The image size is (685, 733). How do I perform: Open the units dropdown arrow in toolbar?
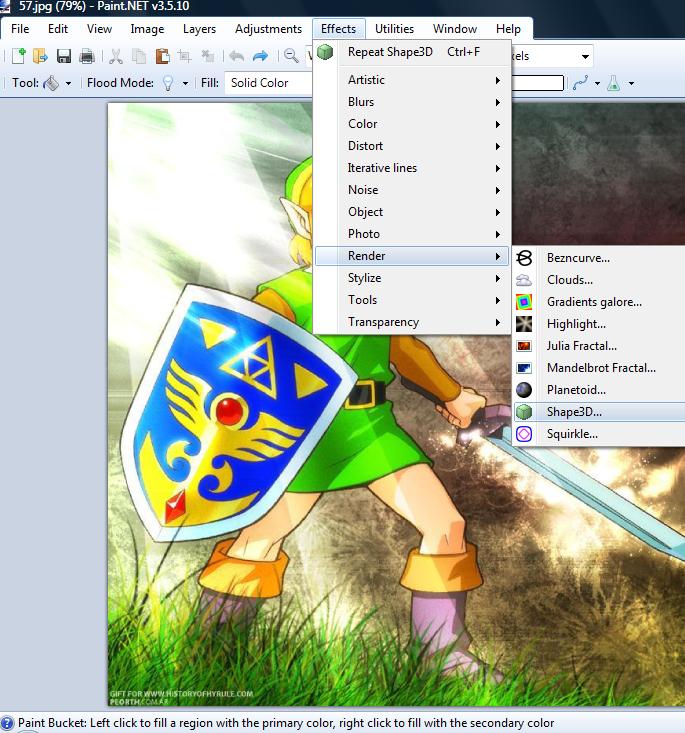585,57
